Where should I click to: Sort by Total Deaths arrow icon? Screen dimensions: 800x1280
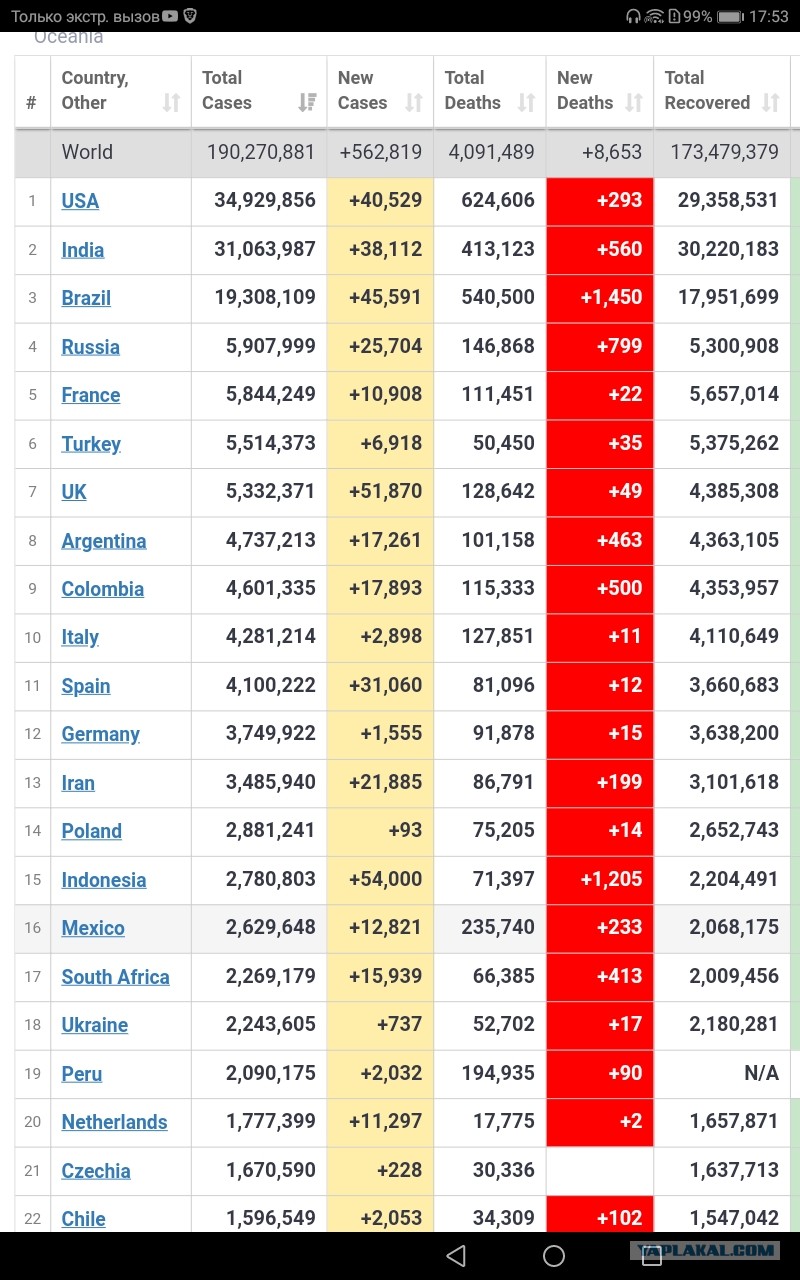tap(527, 103)
